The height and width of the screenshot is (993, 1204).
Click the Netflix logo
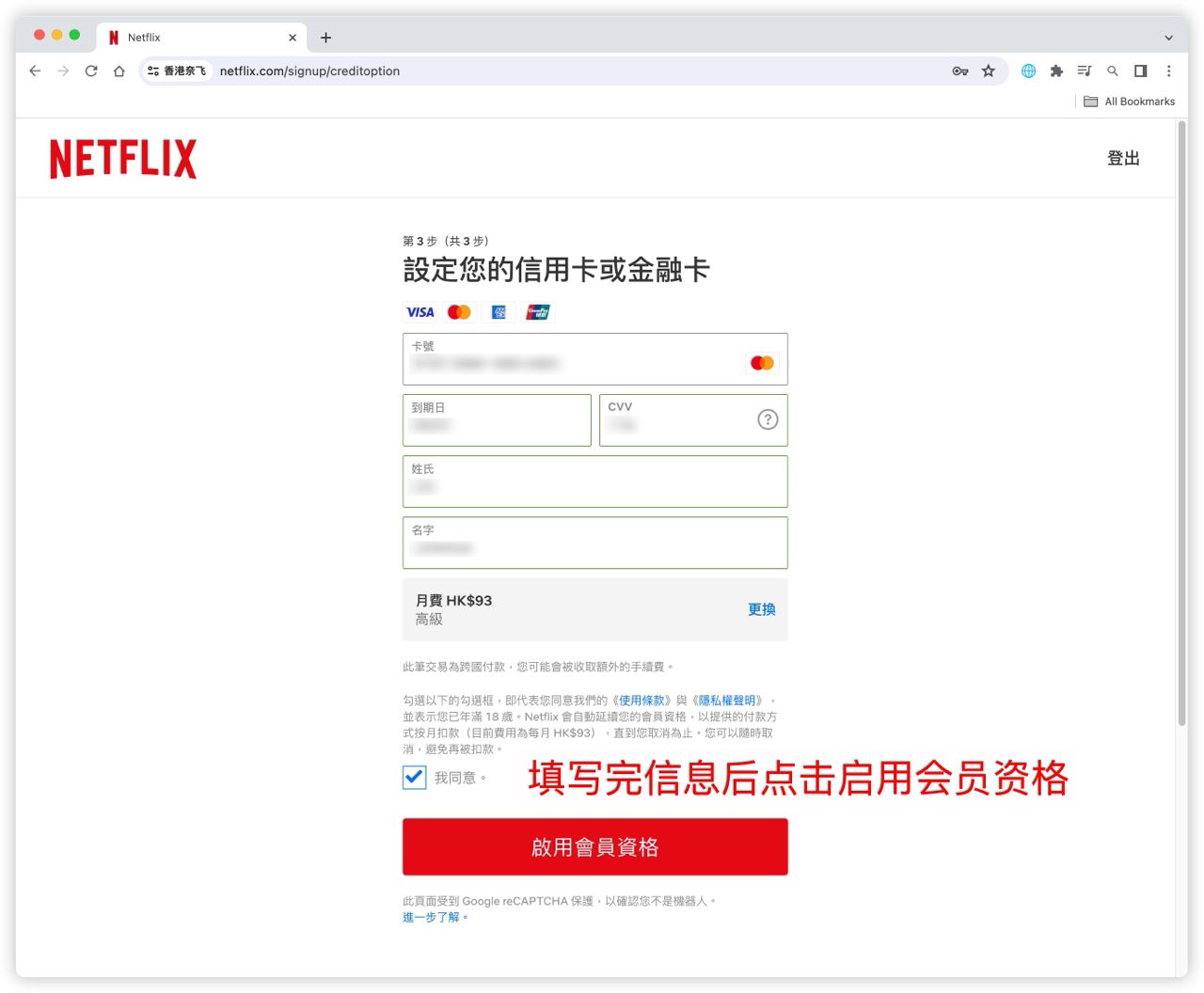(123, 159)
